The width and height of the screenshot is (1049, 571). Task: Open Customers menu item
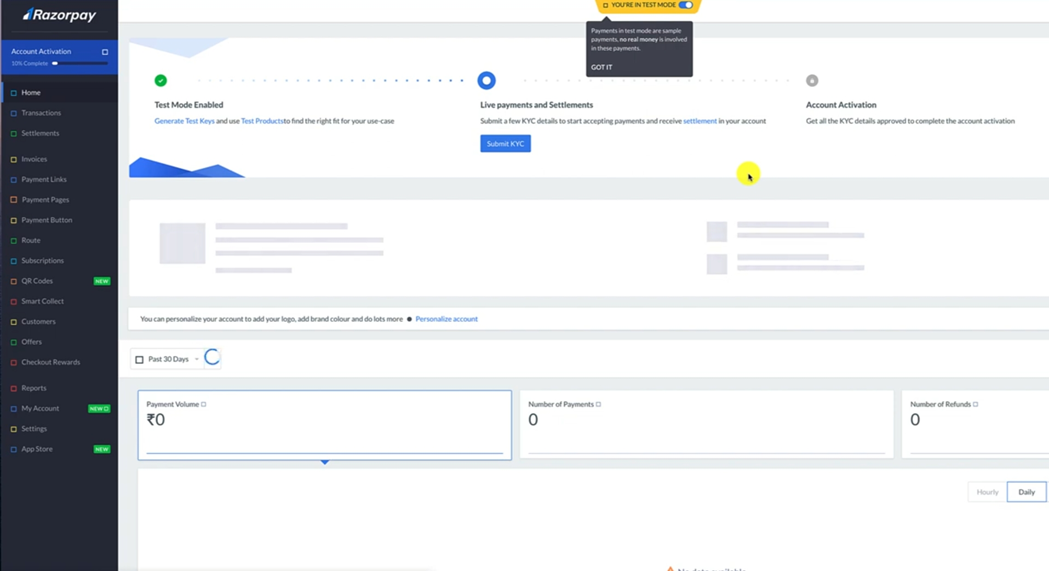38,322
